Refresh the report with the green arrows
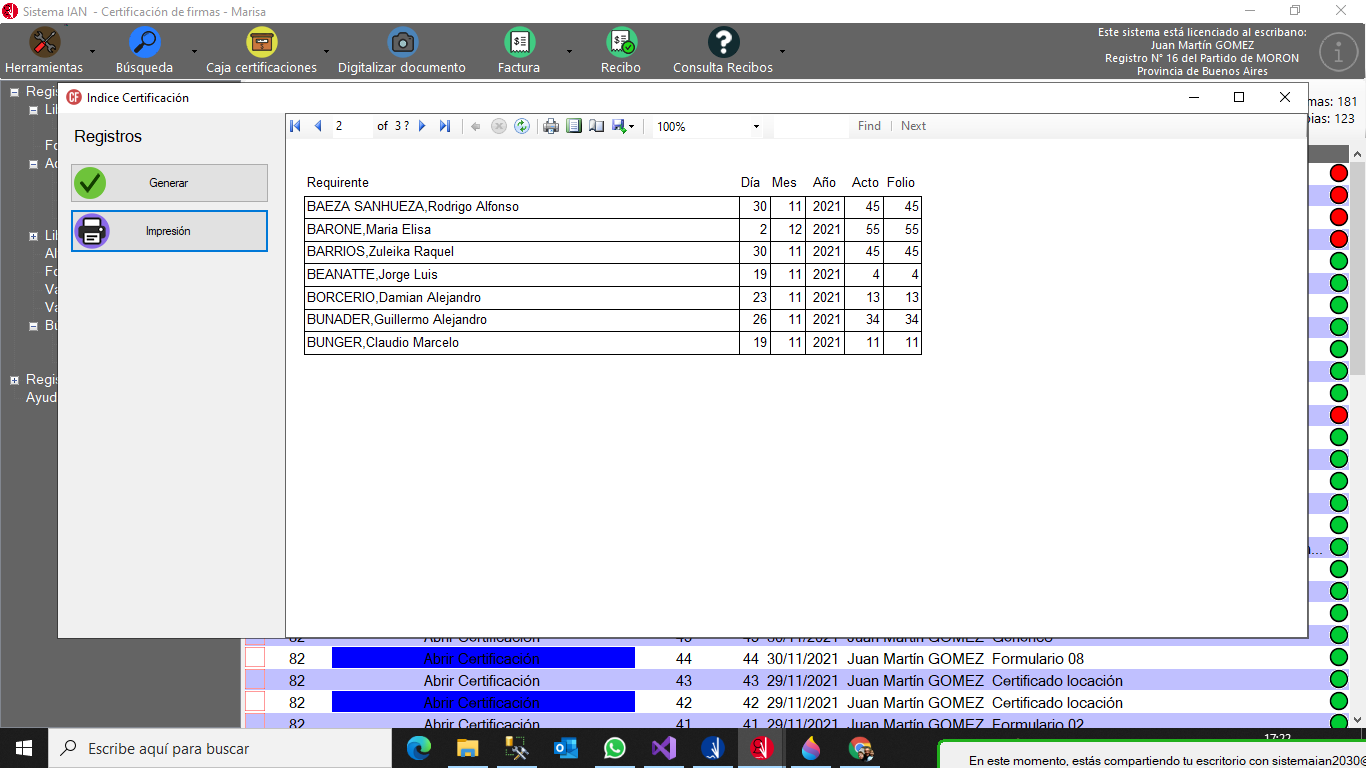 pyautogui.click(x=522, y=126)
